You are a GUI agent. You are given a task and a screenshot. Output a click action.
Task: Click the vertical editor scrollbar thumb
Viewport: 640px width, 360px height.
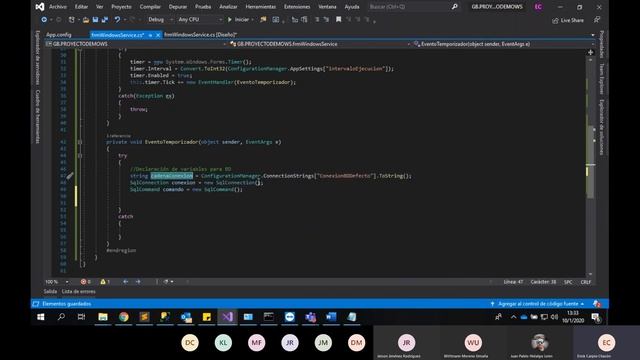tap(590, 162)
